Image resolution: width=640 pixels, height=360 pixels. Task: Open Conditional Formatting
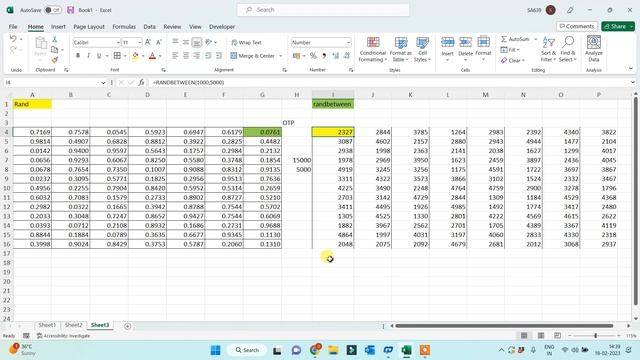click(372, 49)
